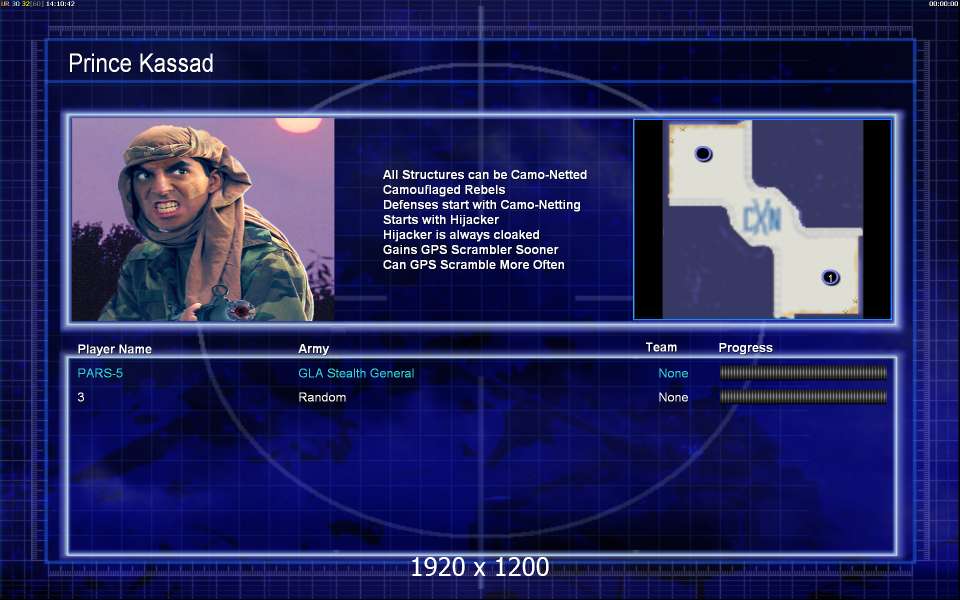Click the None team value for player 3

tap(673, 397)
